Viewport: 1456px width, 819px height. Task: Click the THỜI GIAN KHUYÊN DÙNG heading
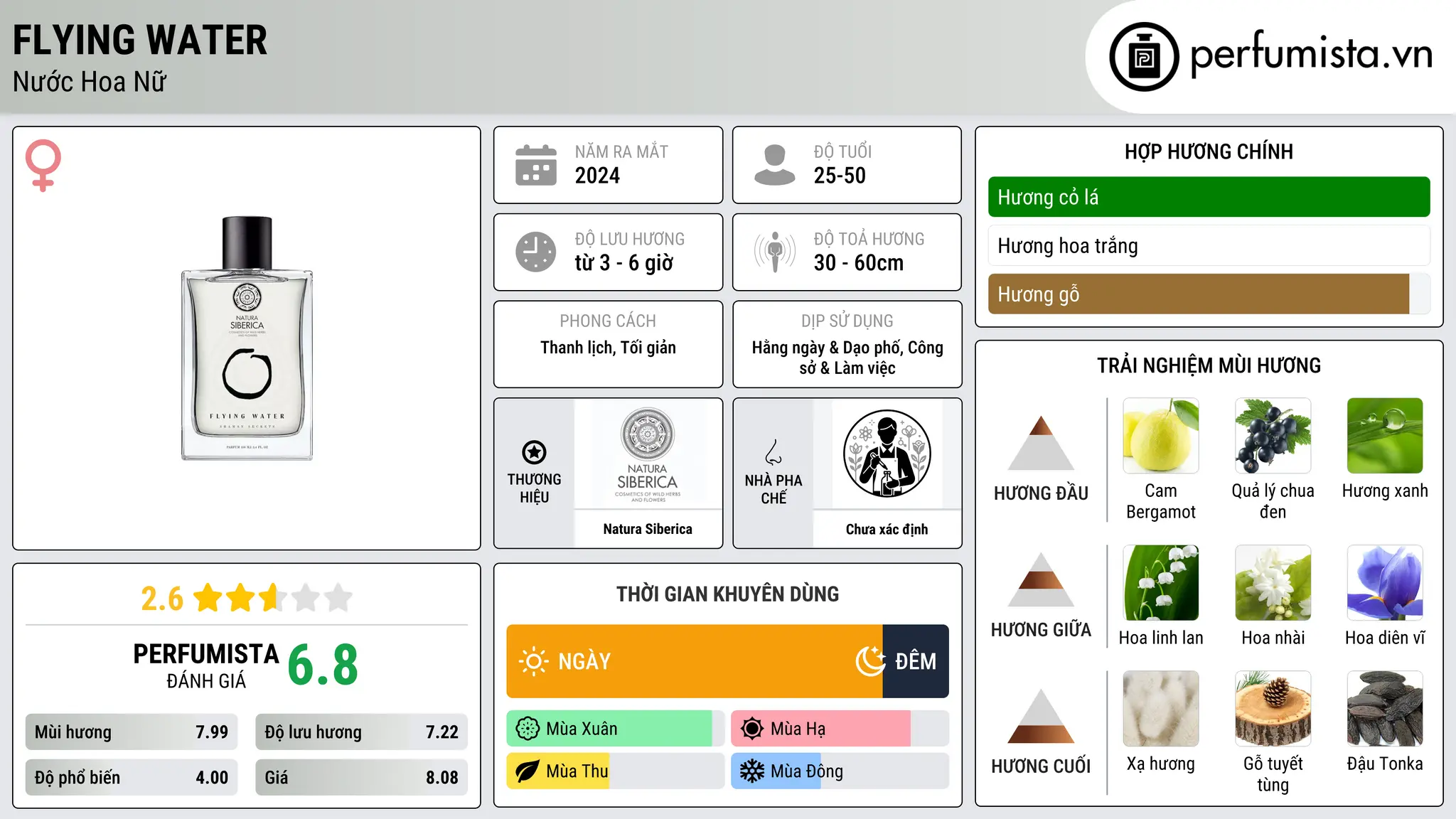pyautogui.click(x=727, y=594)
